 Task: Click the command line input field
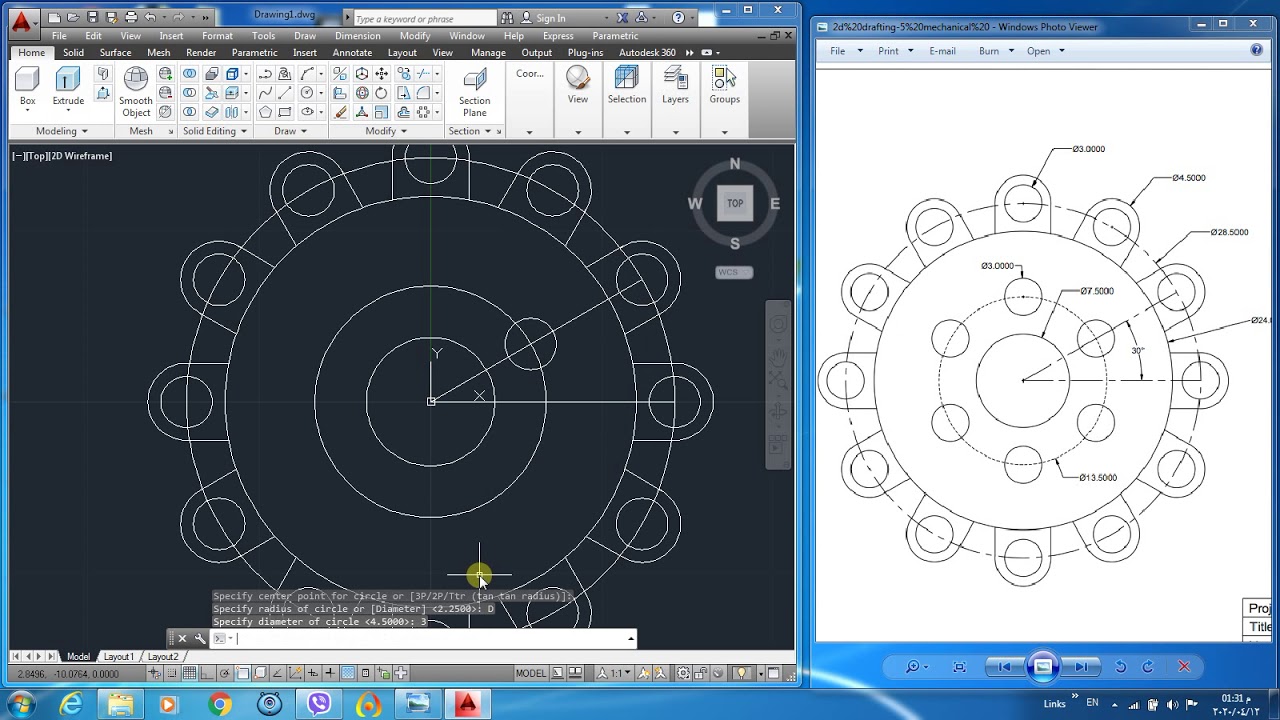pos(431,638)
